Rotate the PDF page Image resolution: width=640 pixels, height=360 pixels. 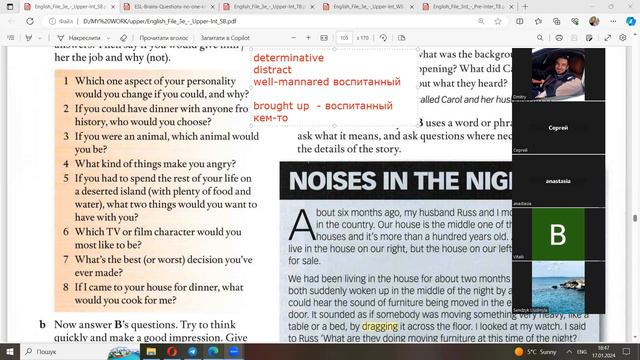pos(383,38)
